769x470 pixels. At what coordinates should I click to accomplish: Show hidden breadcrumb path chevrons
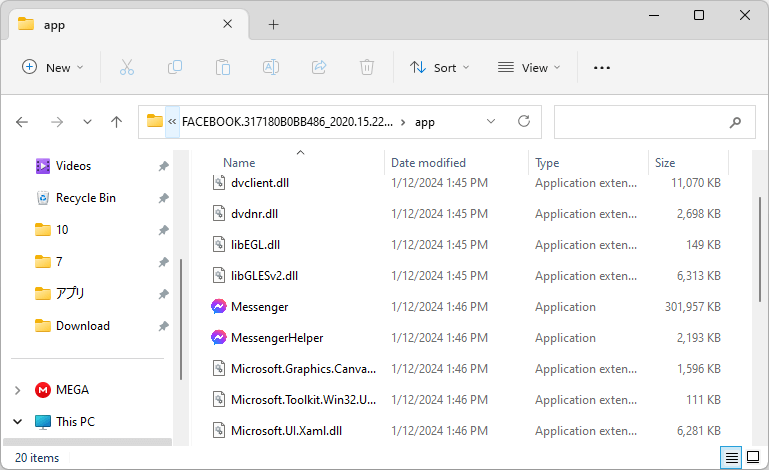coord(172,122)
